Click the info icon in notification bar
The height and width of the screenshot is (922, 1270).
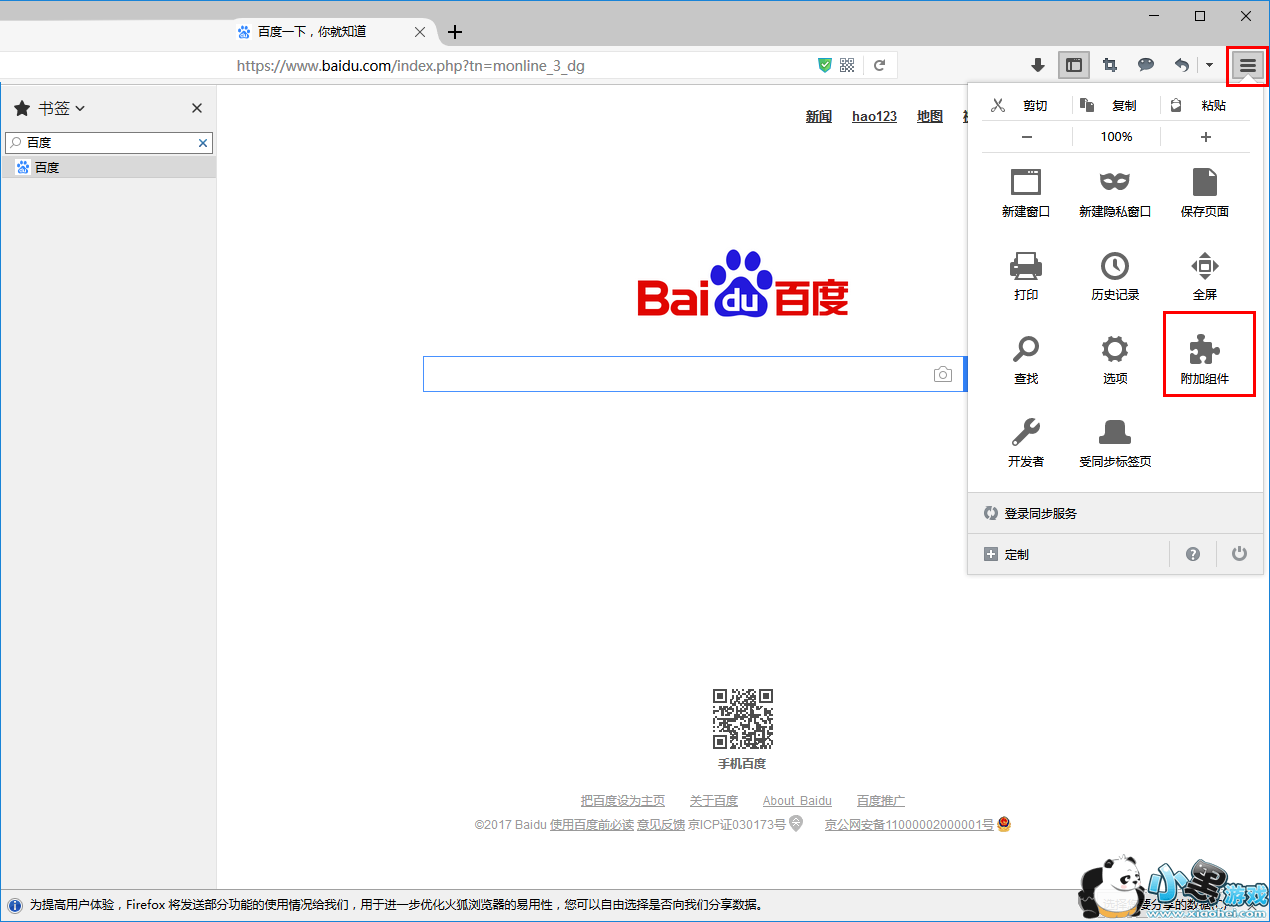(17, 905)
